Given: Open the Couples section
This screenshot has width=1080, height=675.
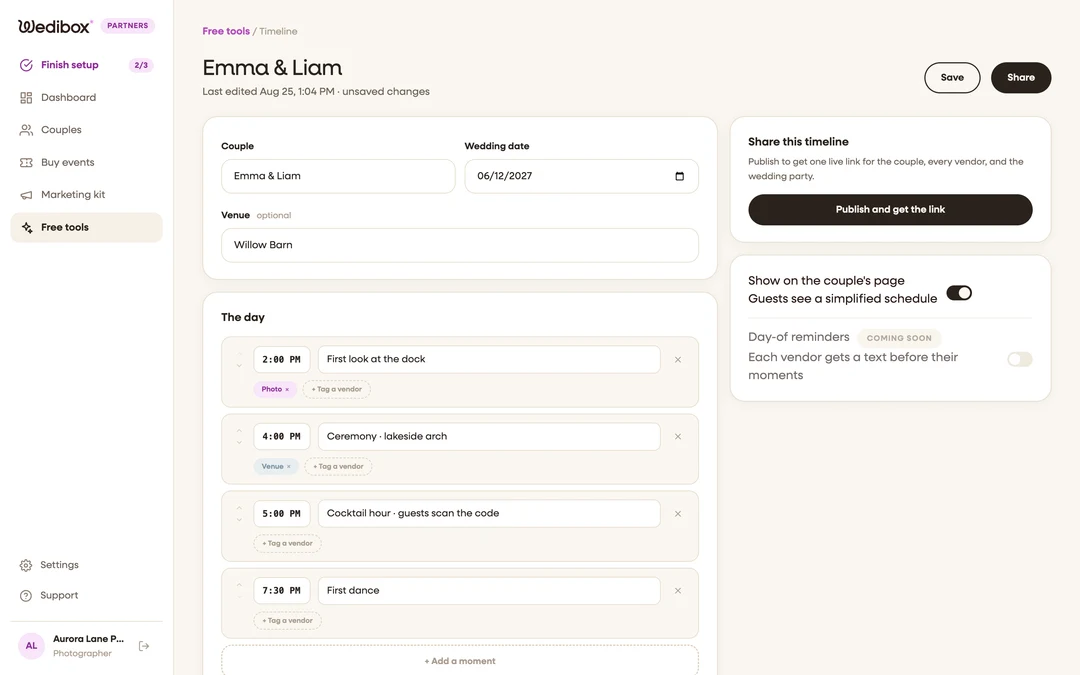Looking at the screenshot, I should 86,129.
